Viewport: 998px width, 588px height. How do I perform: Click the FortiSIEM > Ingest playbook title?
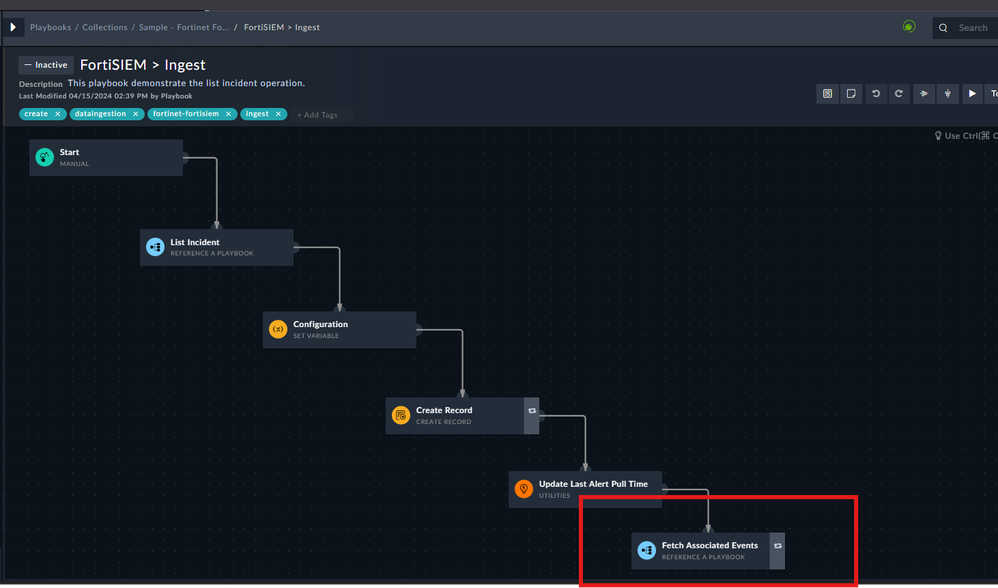tap(143, 65)
